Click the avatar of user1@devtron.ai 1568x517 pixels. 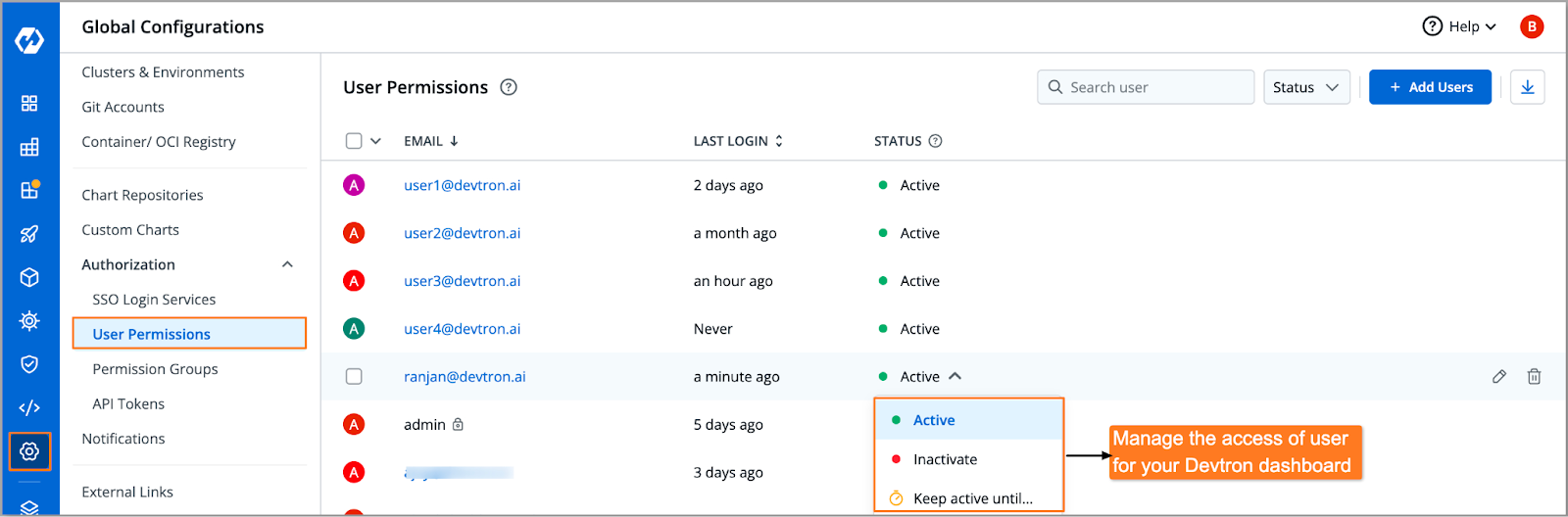(354, 184)
